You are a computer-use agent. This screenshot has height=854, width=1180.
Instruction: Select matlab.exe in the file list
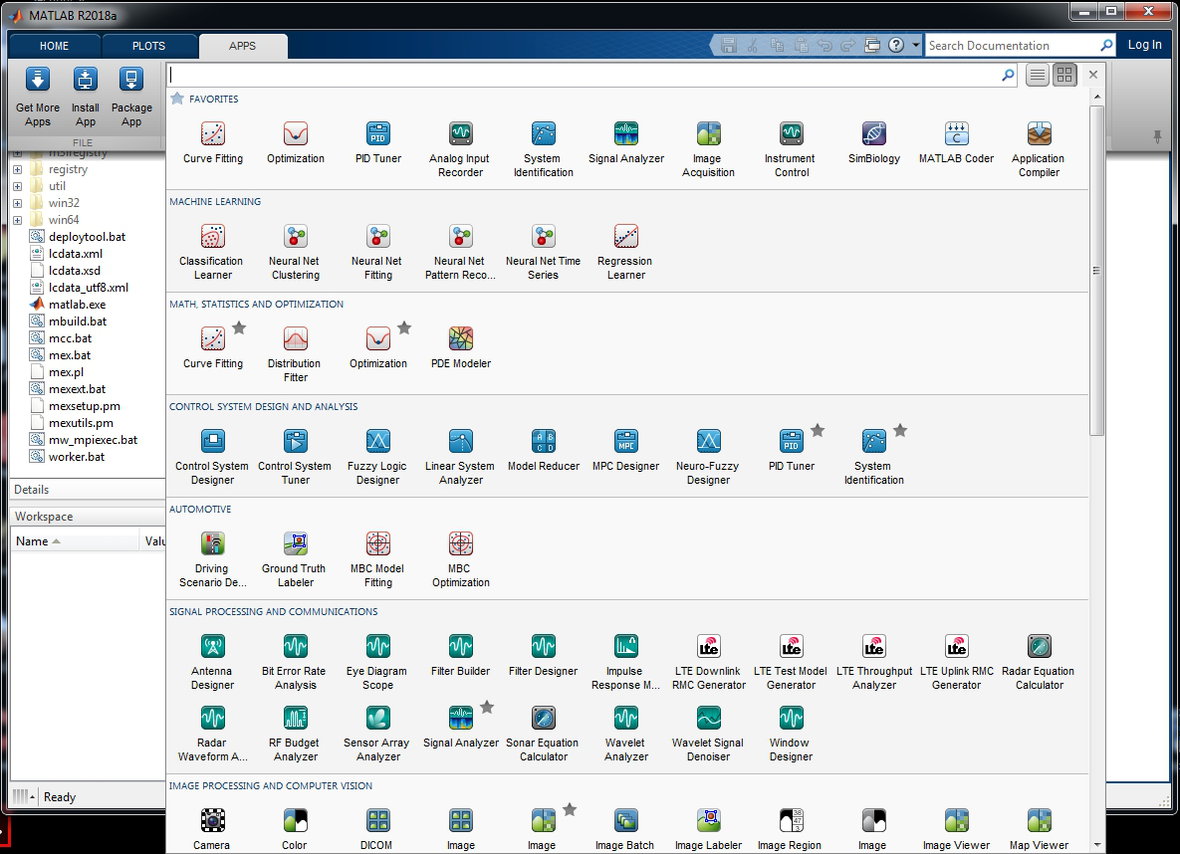[x=77, y=305]
